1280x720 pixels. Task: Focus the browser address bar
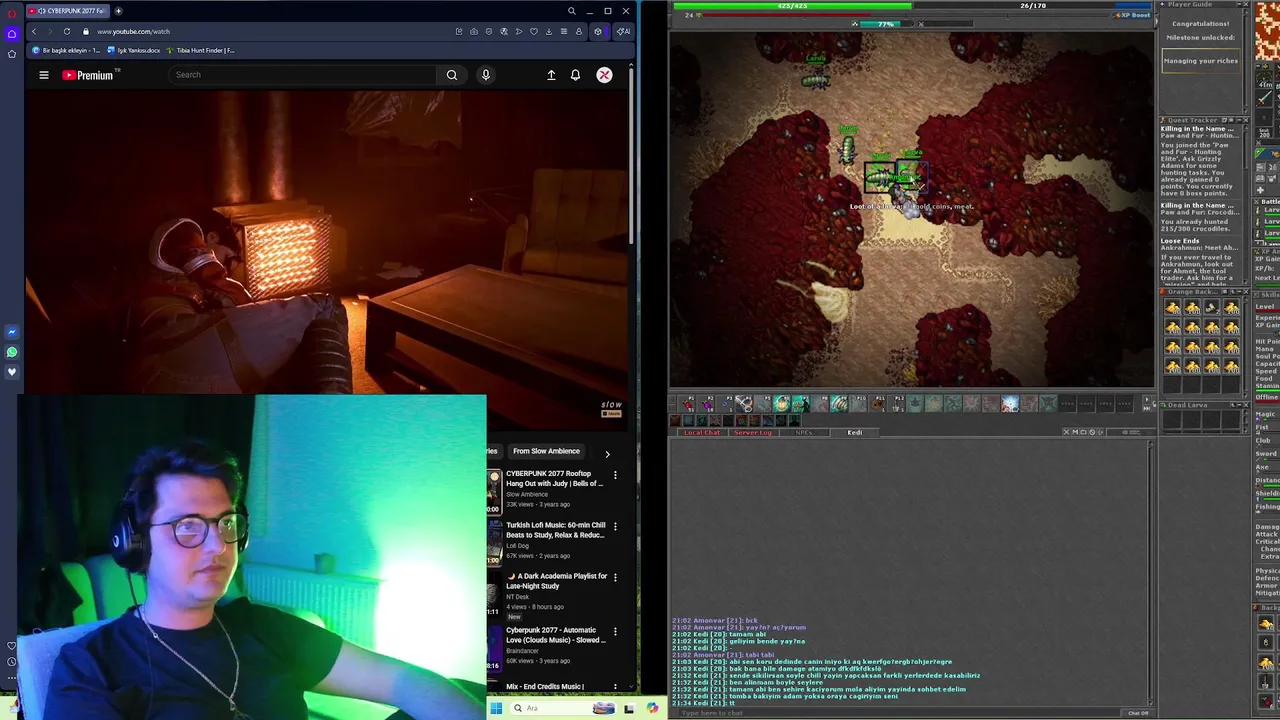(x=270, y=31)
